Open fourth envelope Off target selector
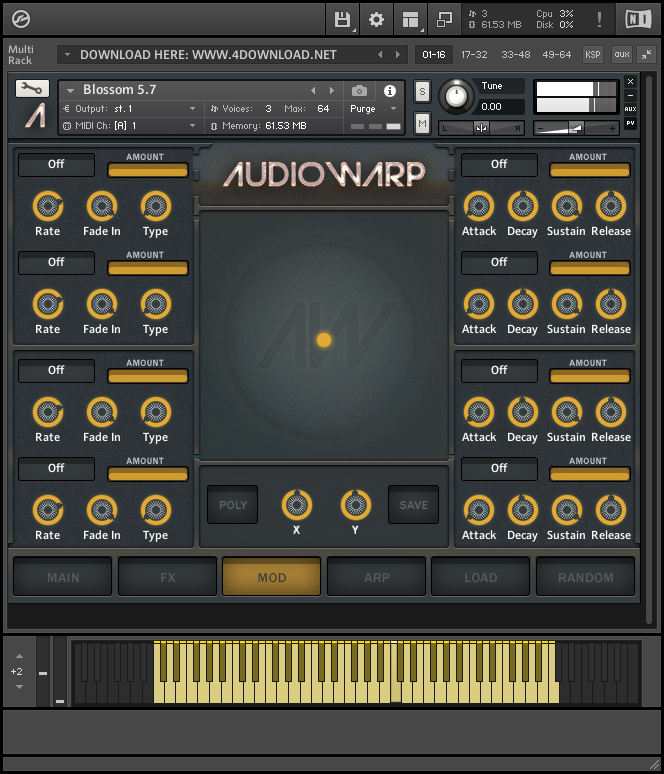Image resolution: width=664 pixels, height=774 pixels. (x=499, y=468)
